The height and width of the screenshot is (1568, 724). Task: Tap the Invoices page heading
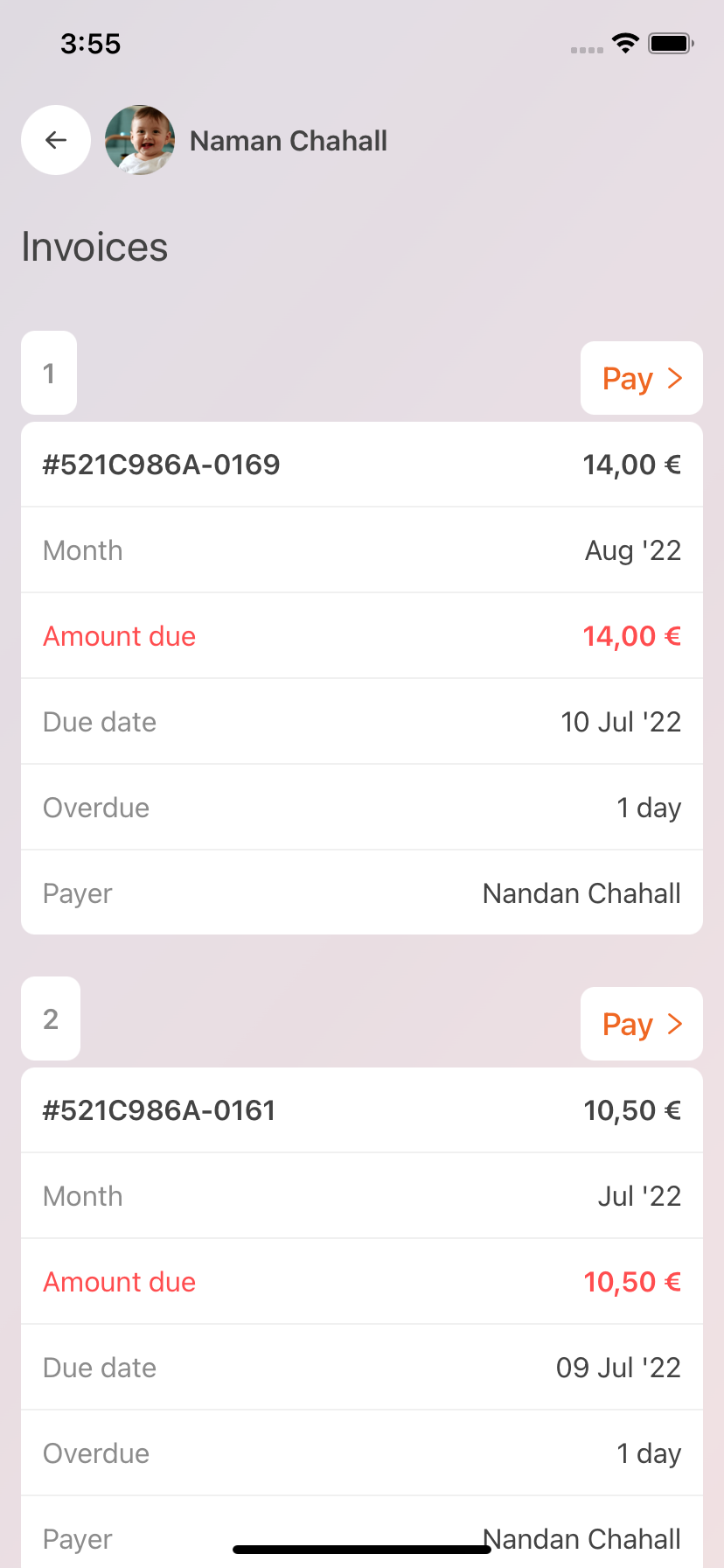94,247
